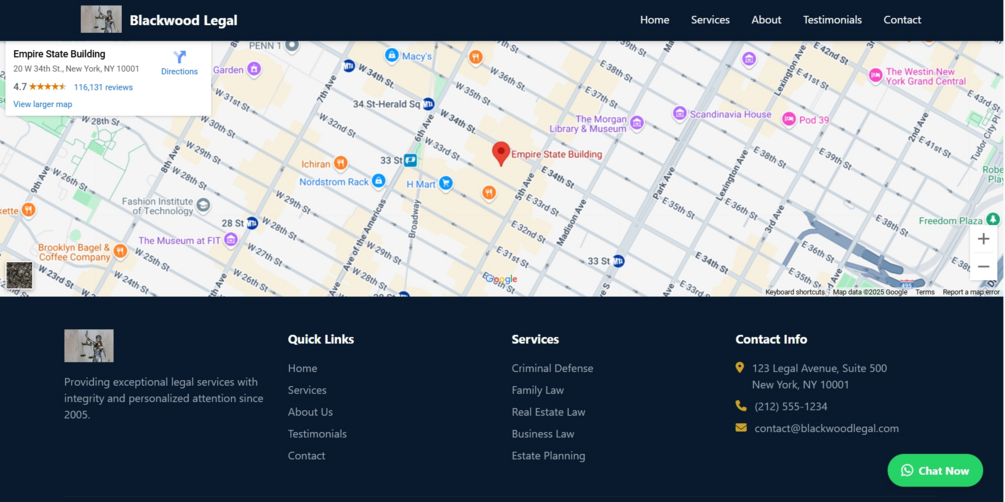Select the Scandinavia House marker icon
The width and height of the screenshot is (1005, 502).
[680, 113]
